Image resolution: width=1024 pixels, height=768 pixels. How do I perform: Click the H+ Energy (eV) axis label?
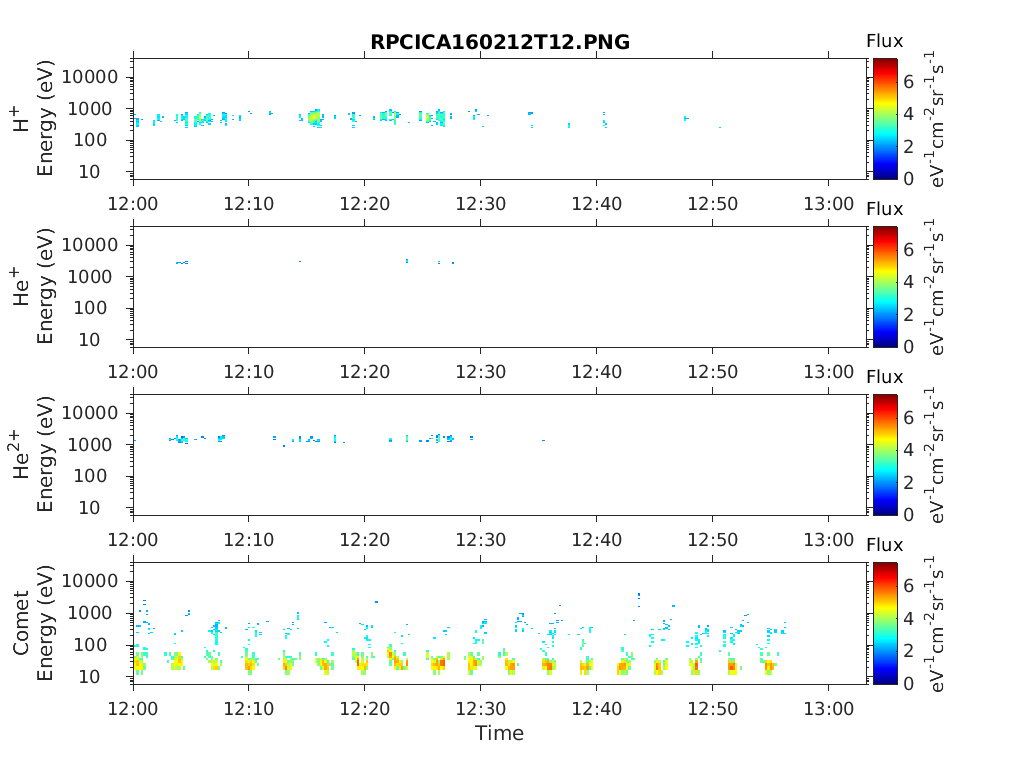coord(44,118)
